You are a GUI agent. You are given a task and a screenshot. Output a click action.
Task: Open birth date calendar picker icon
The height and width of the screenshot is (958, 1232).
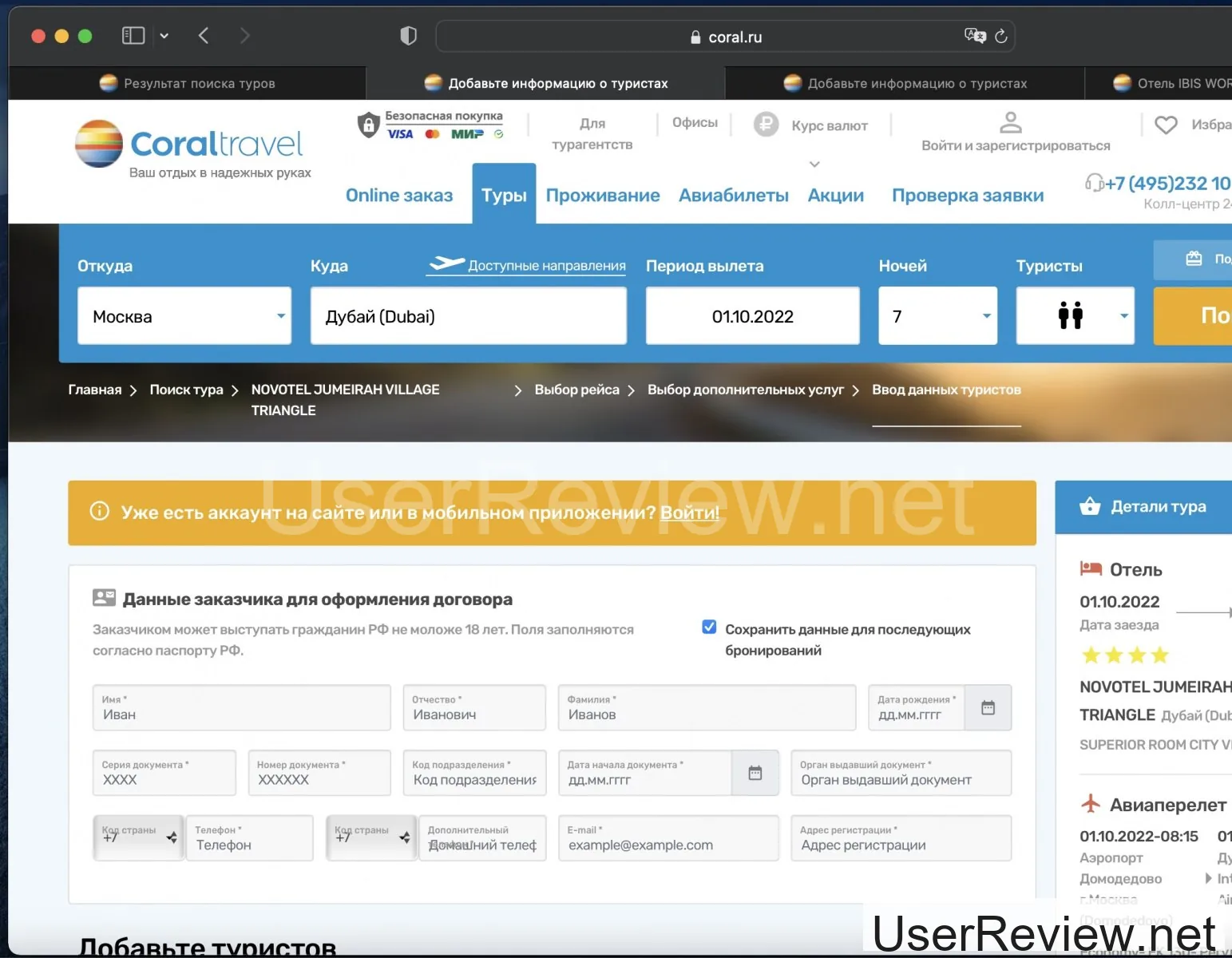click(988, 708)
